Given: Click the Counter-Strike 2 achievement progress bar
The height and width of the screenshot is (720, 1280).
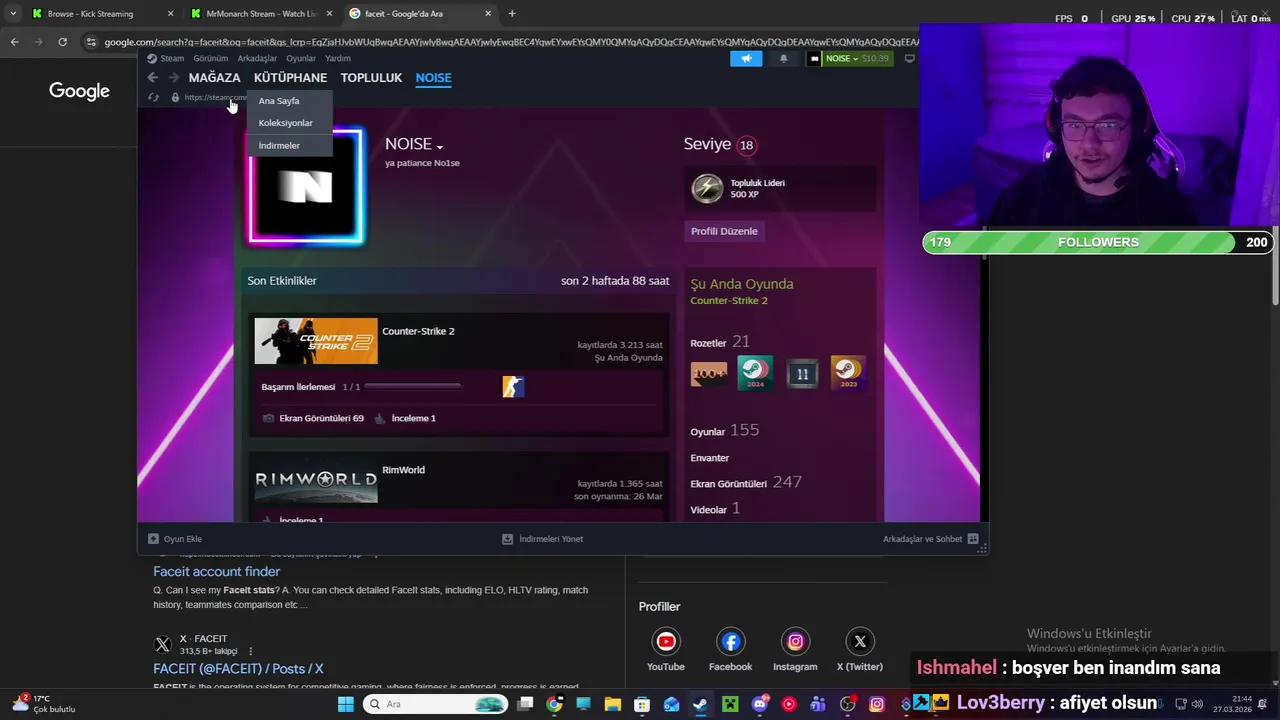Looking at the screenshot, I should [412, 386].
